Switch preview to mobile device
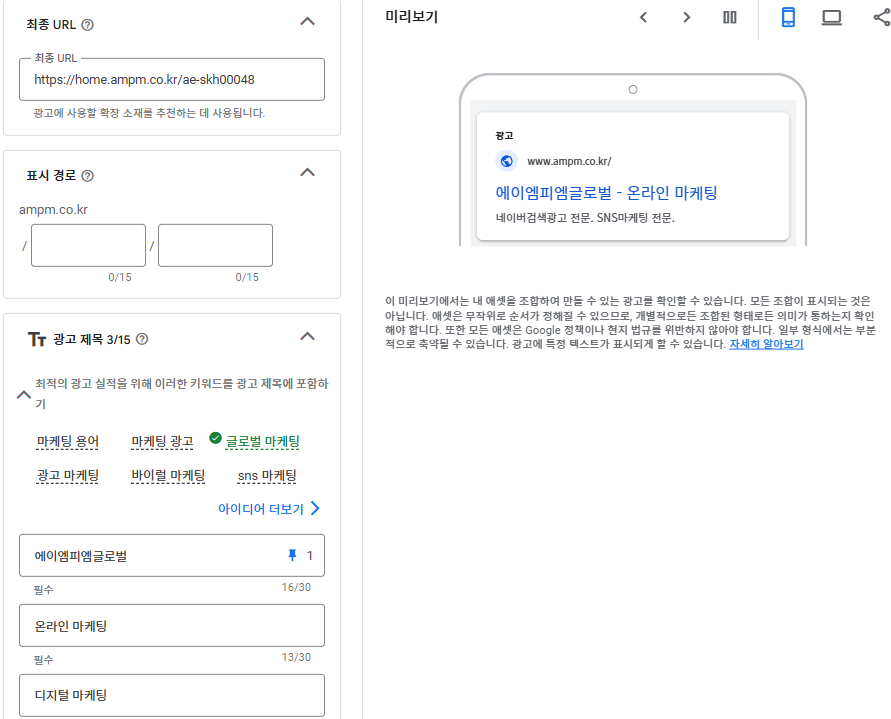Screen dimensions: 891x719 tap(788, 18)
